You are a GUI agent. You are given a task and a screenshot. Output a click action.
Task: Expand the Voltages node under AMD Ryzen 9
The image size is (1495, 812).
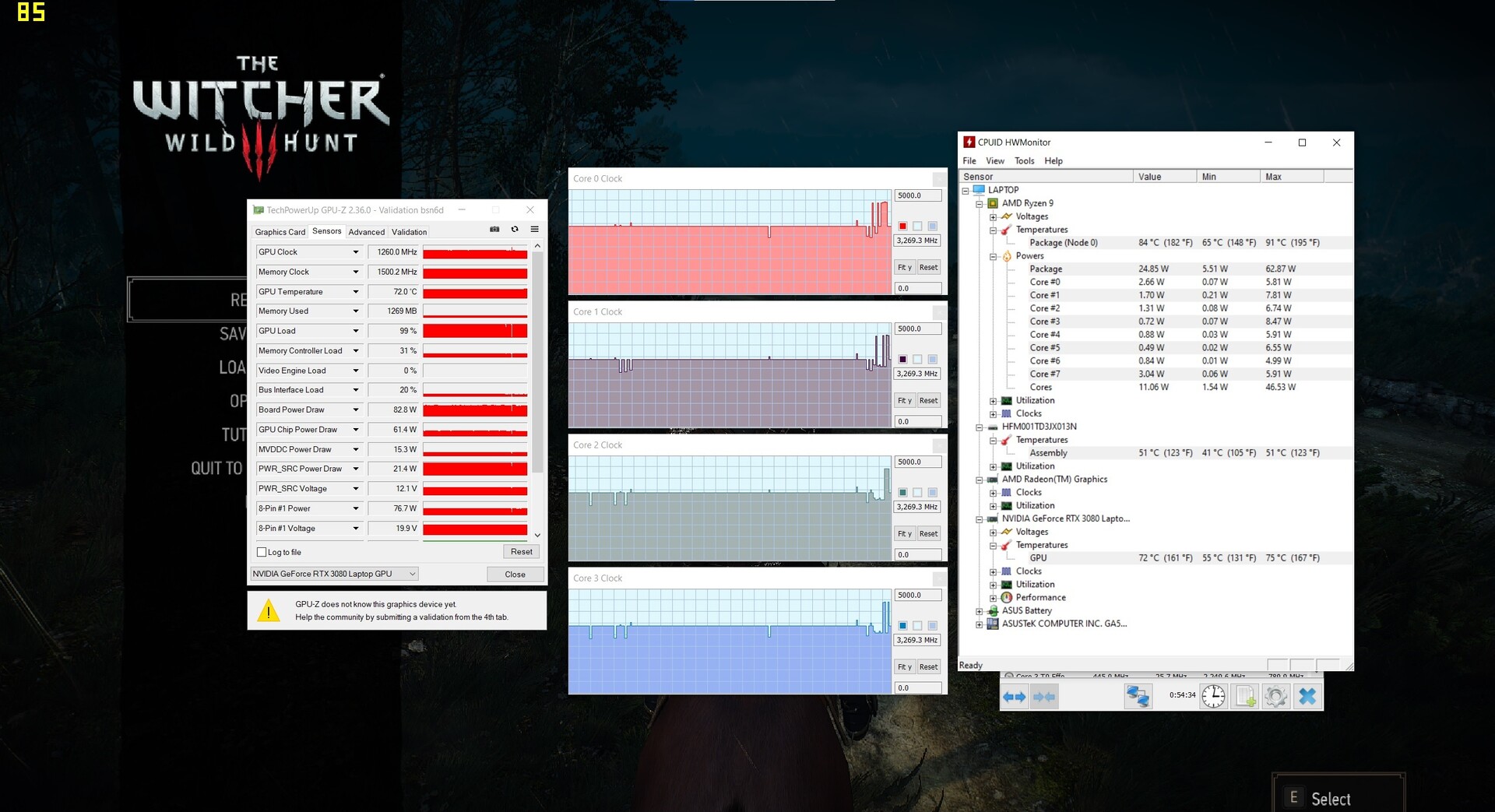pos(994,217)
